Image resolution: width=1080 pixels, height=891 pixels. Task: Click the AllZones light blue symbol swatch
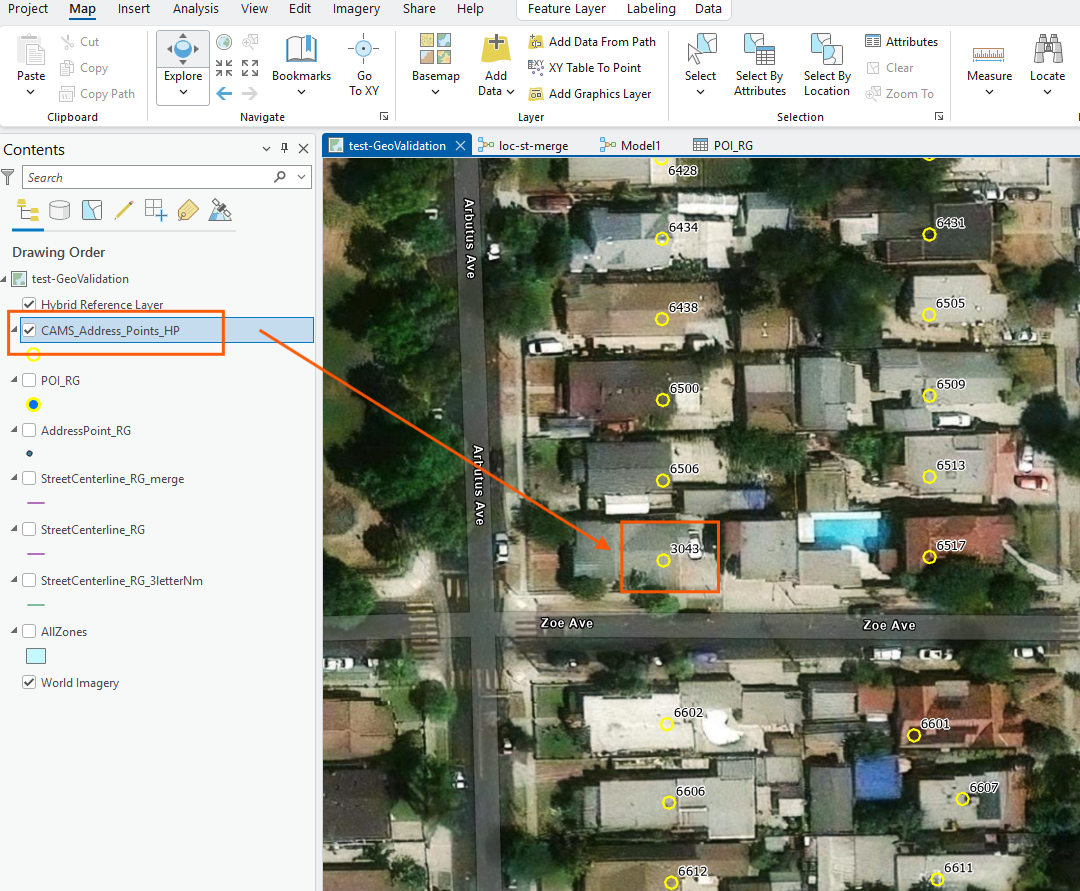(x=35, y=657)
